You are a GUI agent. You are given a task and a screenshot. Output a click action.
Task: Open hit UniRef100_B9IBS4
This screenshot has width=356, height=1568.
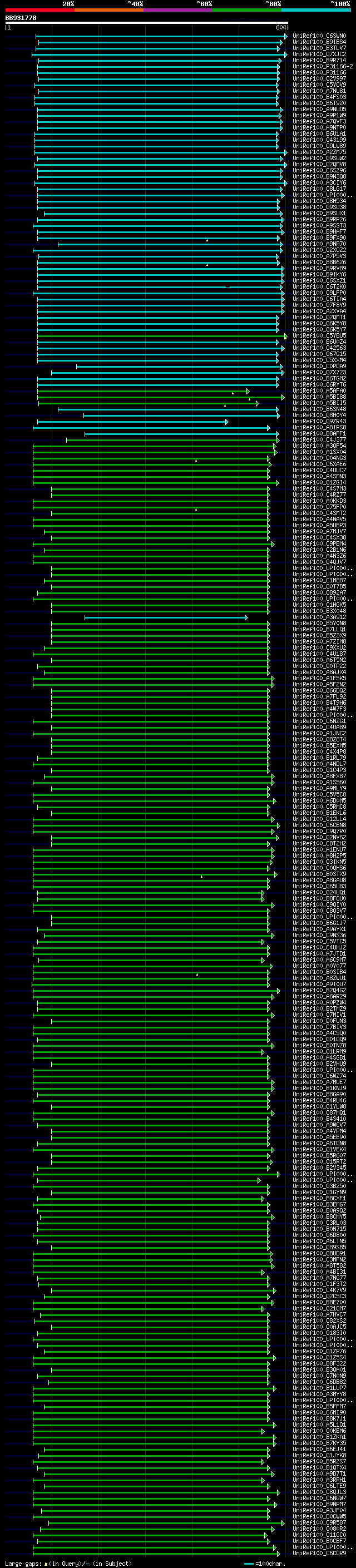point(319,42)
